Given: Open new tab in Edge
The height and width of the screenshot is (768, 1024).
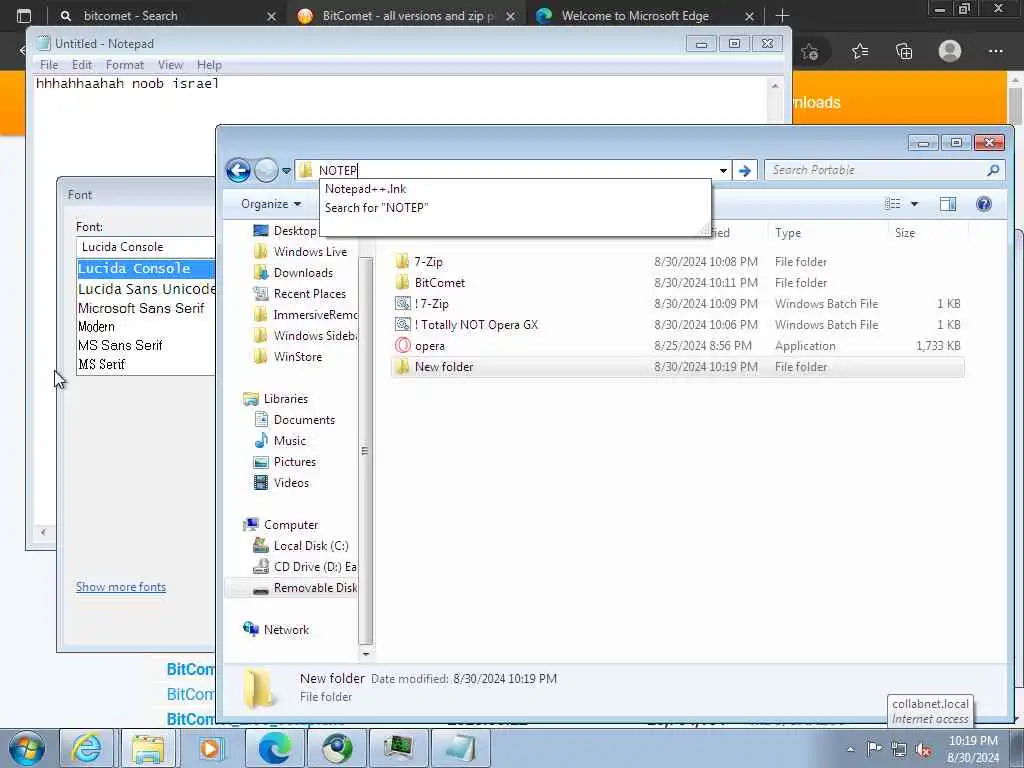Looking at the screenshot, I should [782, 16].
